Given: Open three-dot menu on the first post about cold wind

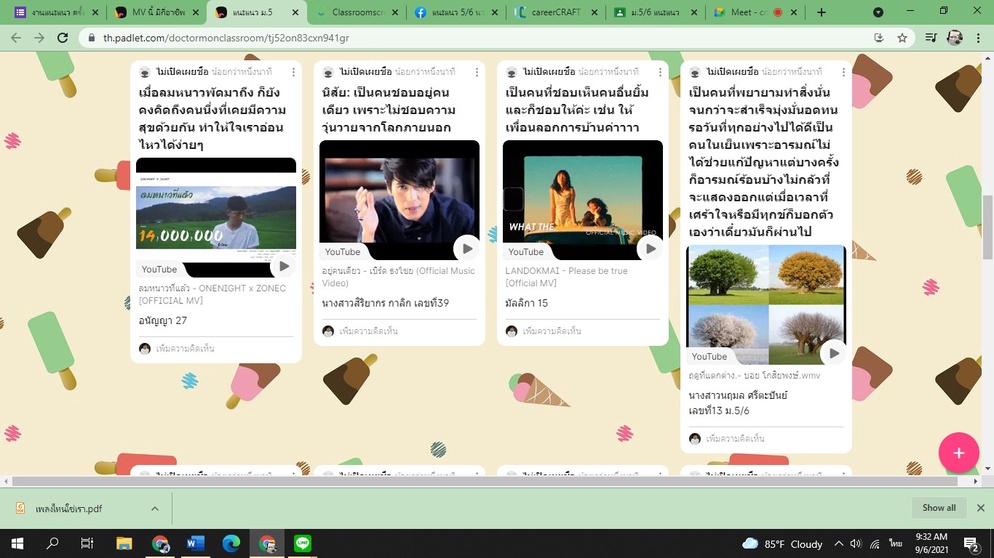Looking at the screenshot, I should (294, 72).
